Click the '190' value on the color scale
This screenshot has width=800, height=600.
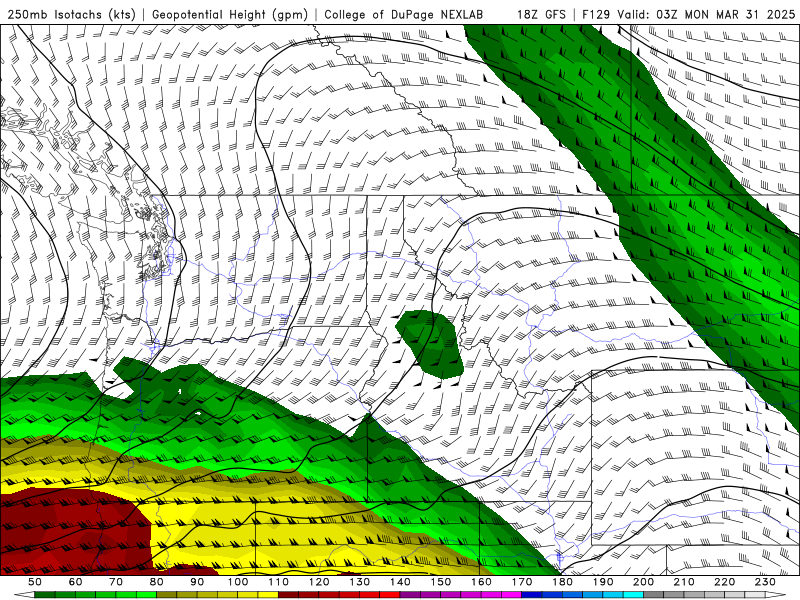pos(603,582)
